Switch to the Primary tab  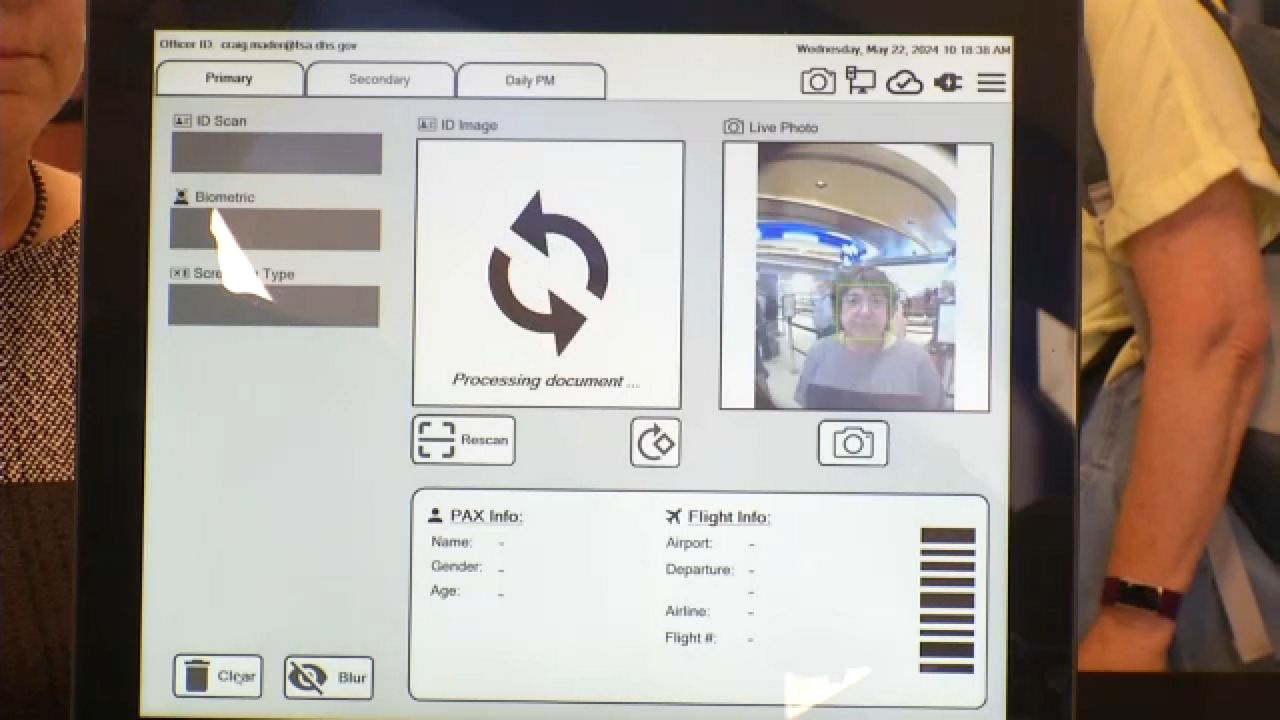(x=229, y=79)
